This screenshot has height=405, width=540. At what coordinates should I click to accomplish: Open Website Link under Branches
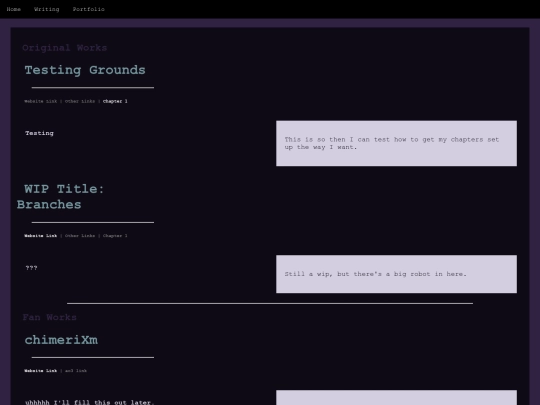click(x=41, y=236)
